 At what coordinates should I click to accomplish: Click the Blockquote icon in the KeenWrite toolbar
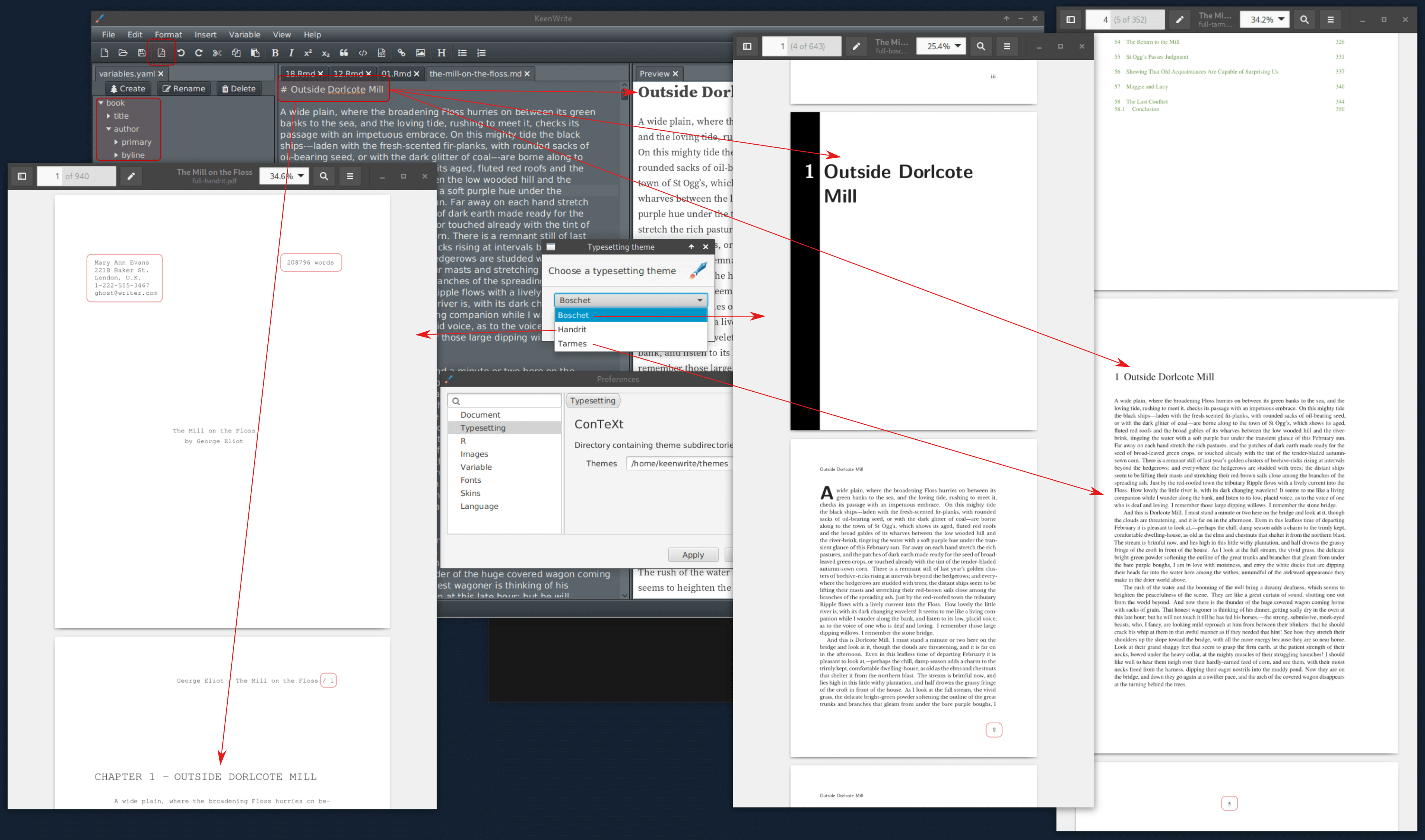tap(344, 53)
